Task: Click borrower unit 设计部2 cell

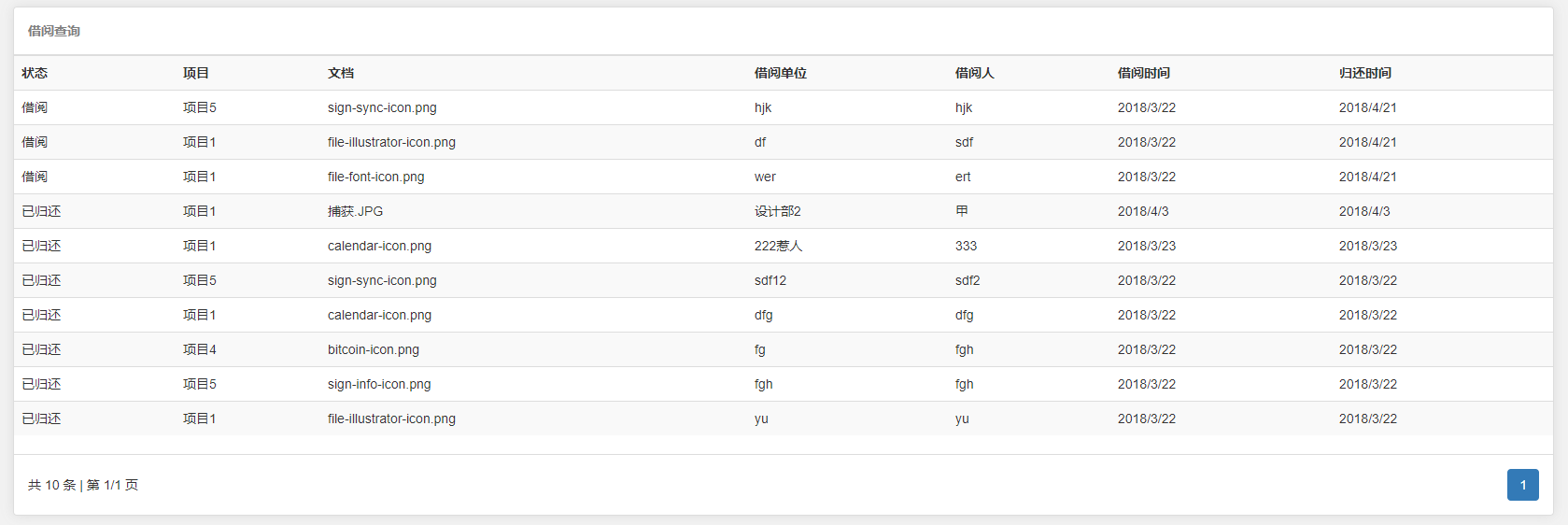Action: (x=777, y=211)
